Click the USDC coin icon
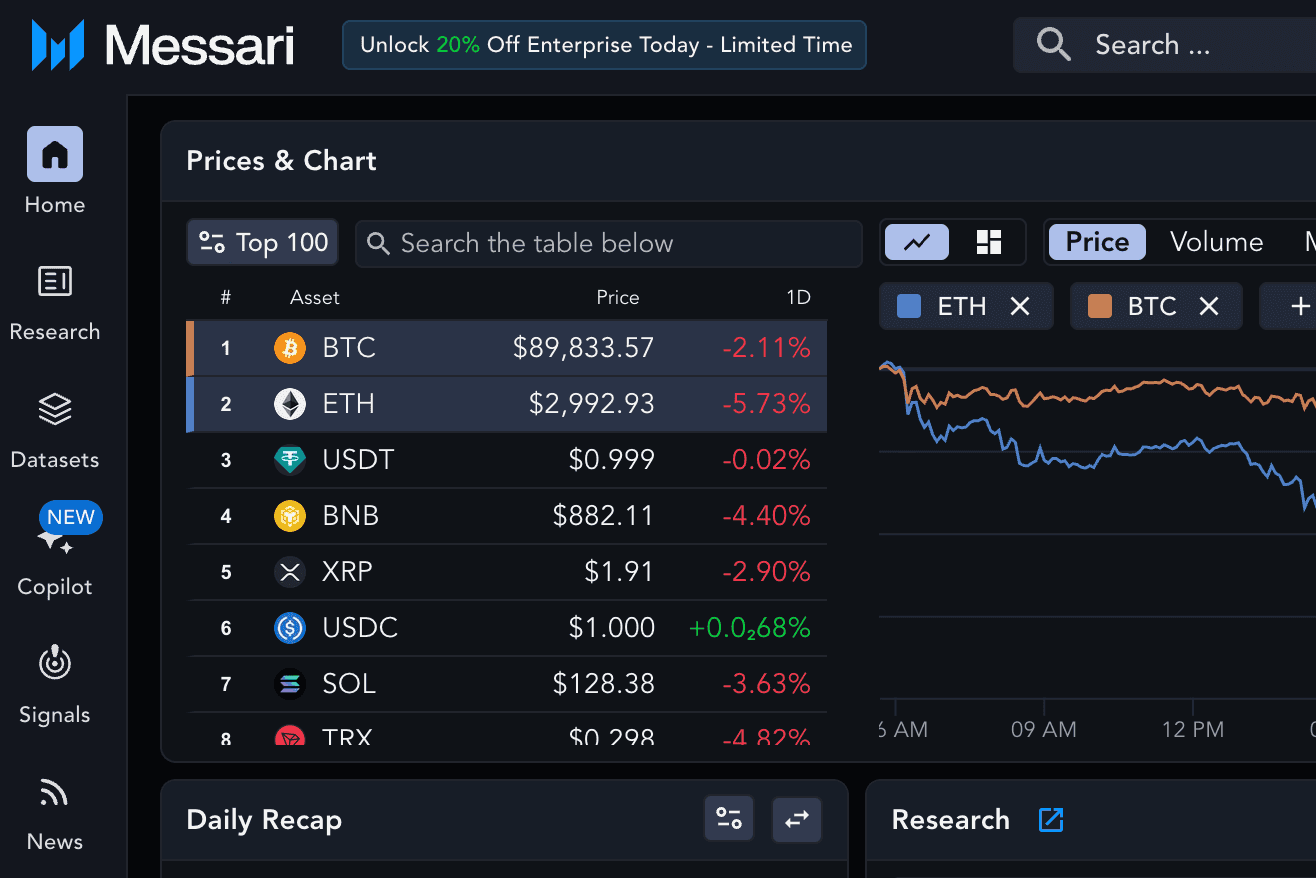 point(290,628)
